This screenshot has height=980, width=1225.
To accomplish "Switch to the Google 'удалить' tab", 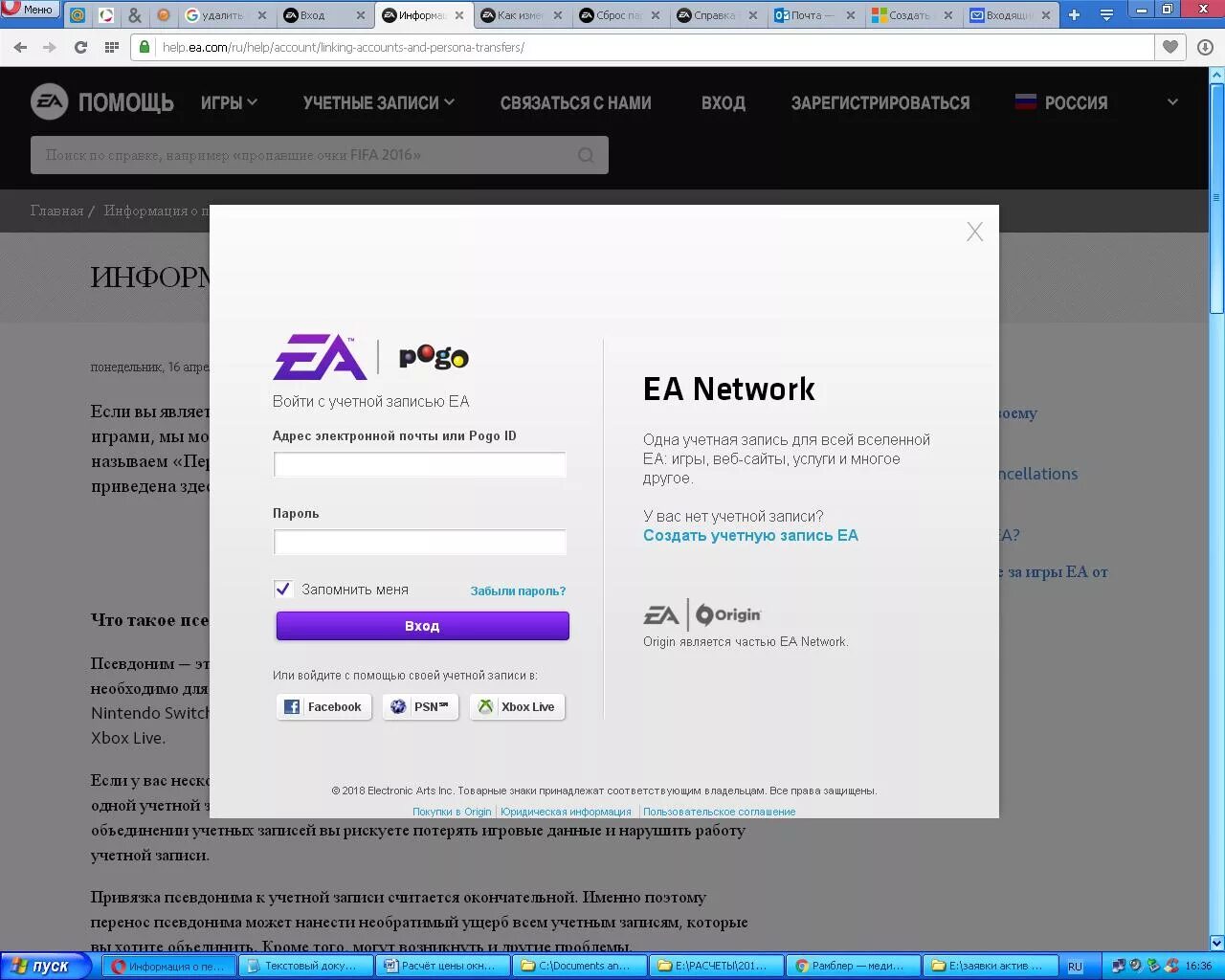I will [x=225, y=15].
